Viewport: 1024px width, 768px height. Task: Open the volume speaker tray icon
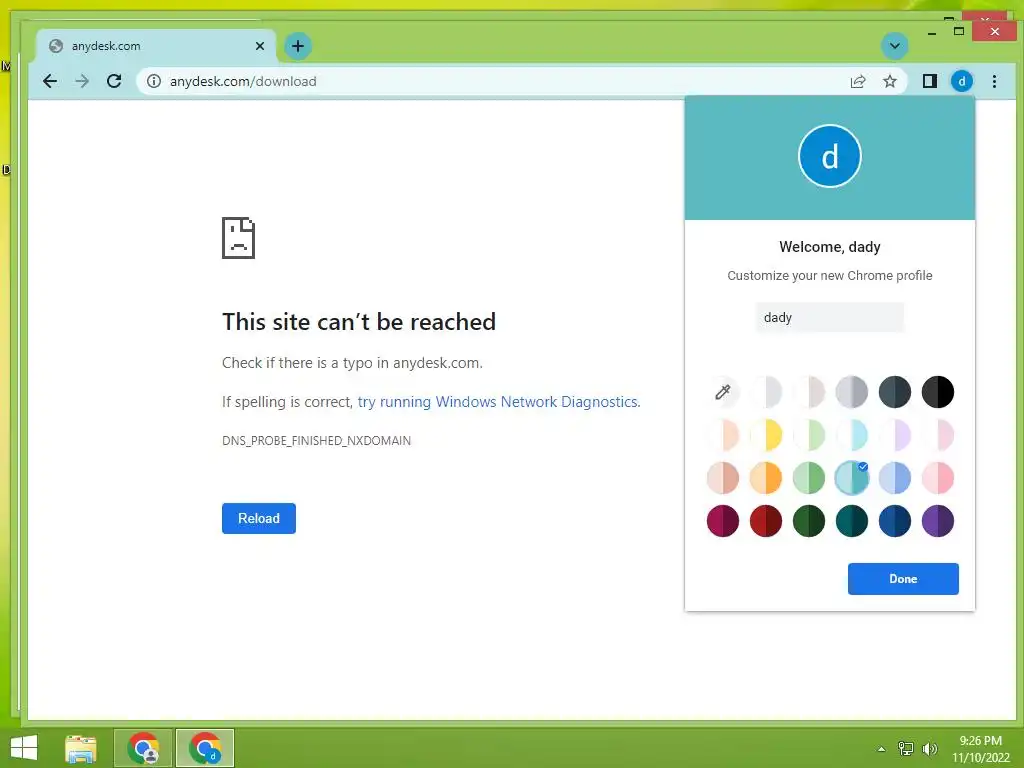click(929, 749)
